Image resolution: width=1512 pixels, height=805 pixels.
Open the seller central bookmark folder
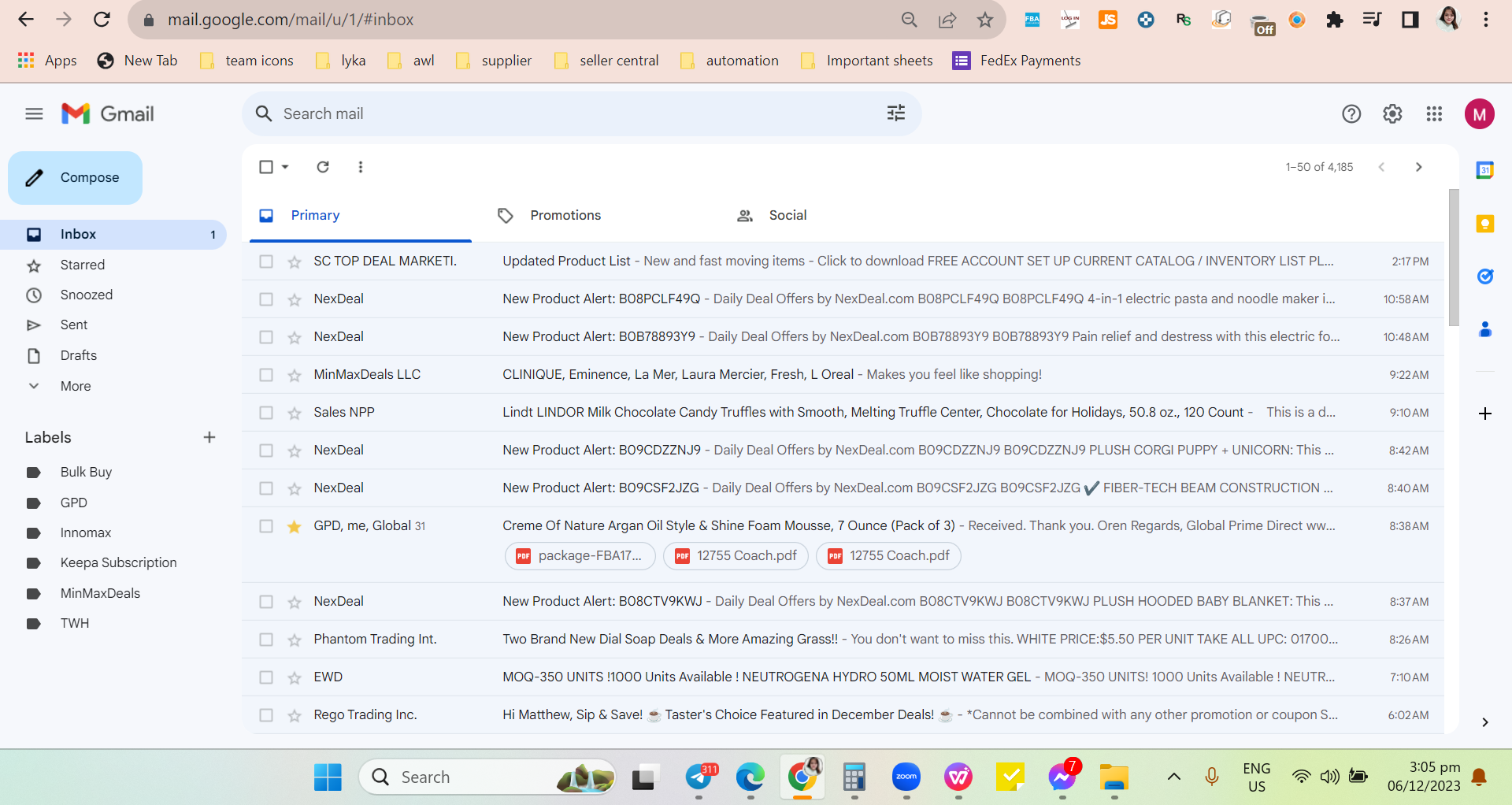tap(606, 61)
